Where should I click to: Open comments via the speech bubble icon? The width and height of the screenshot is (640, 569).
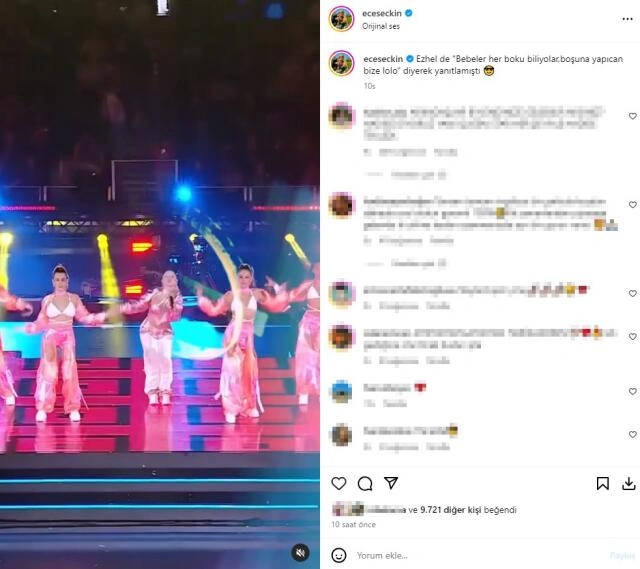click(x=364, y=483)
